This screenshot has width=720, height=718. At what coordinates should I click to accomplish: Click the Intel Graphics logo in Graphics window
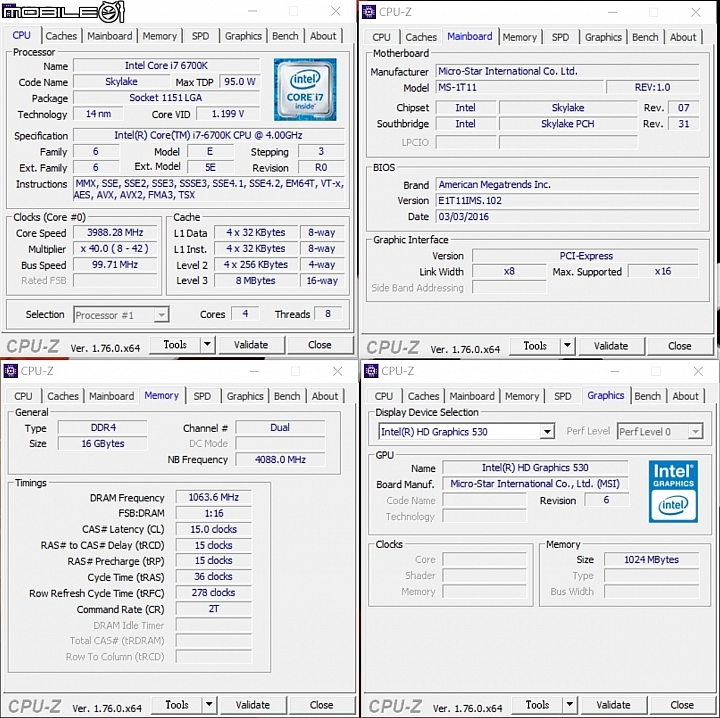click(673, 491)
